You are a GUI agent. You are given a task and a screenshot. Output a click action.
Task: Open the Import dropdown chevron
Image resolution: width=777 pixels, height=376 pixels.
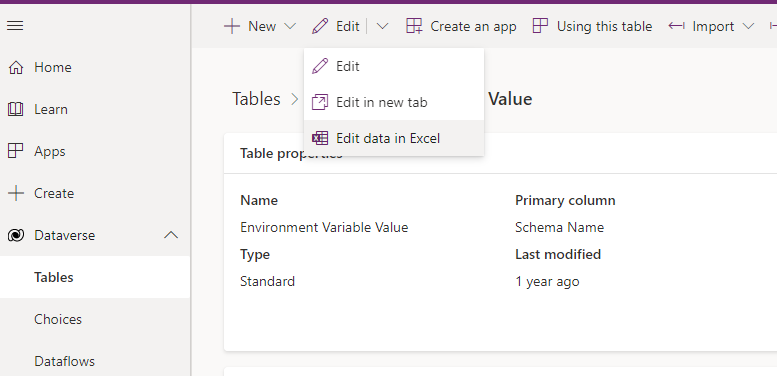click(748, 26)
